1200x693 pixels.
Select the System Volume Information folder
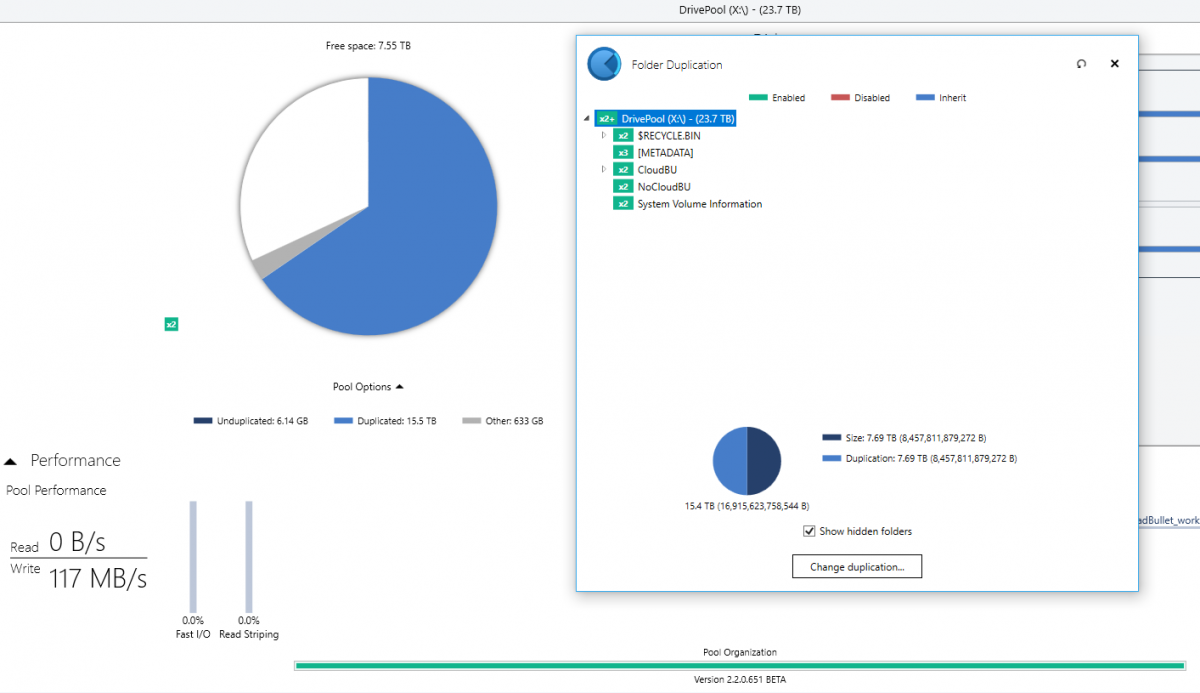tap(700, 203)
